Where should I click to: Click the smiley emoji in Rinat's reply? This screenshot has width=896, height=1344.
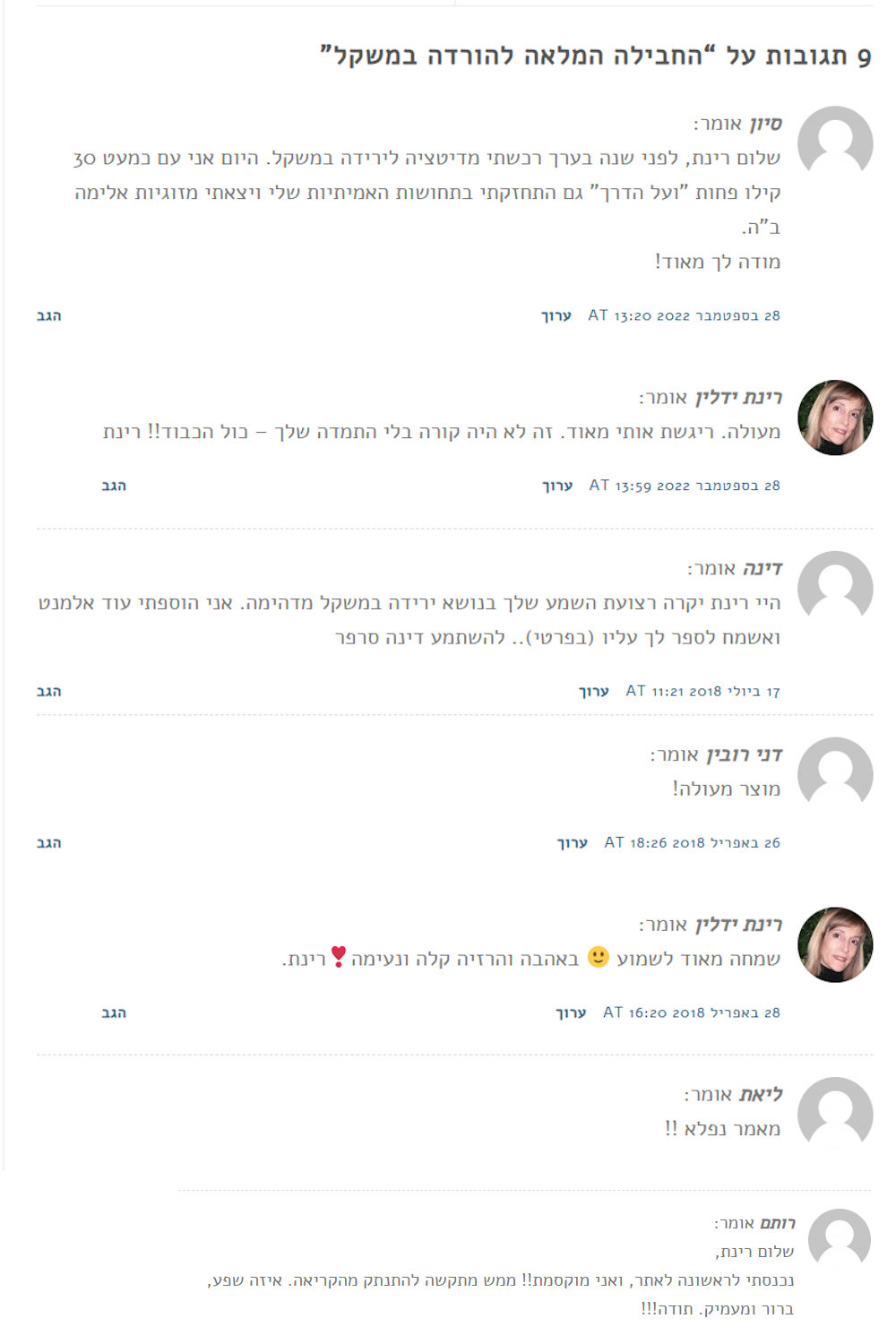pos(599,957)
